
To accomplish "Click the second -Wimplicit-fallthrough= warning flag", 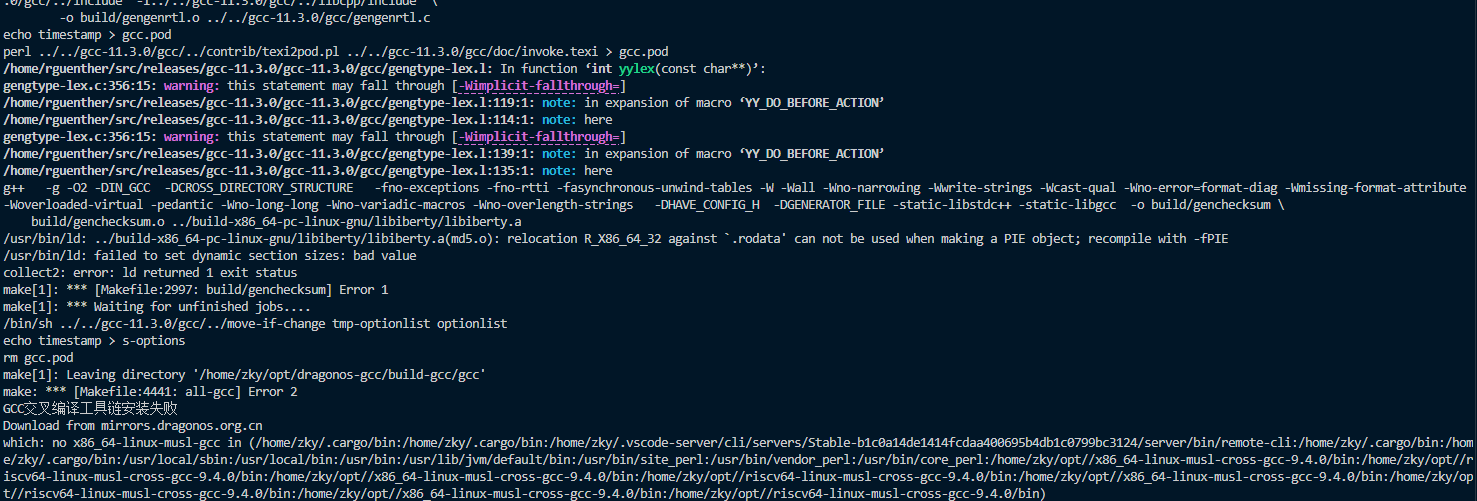I will pyautogui.click(x=539, y=136).
